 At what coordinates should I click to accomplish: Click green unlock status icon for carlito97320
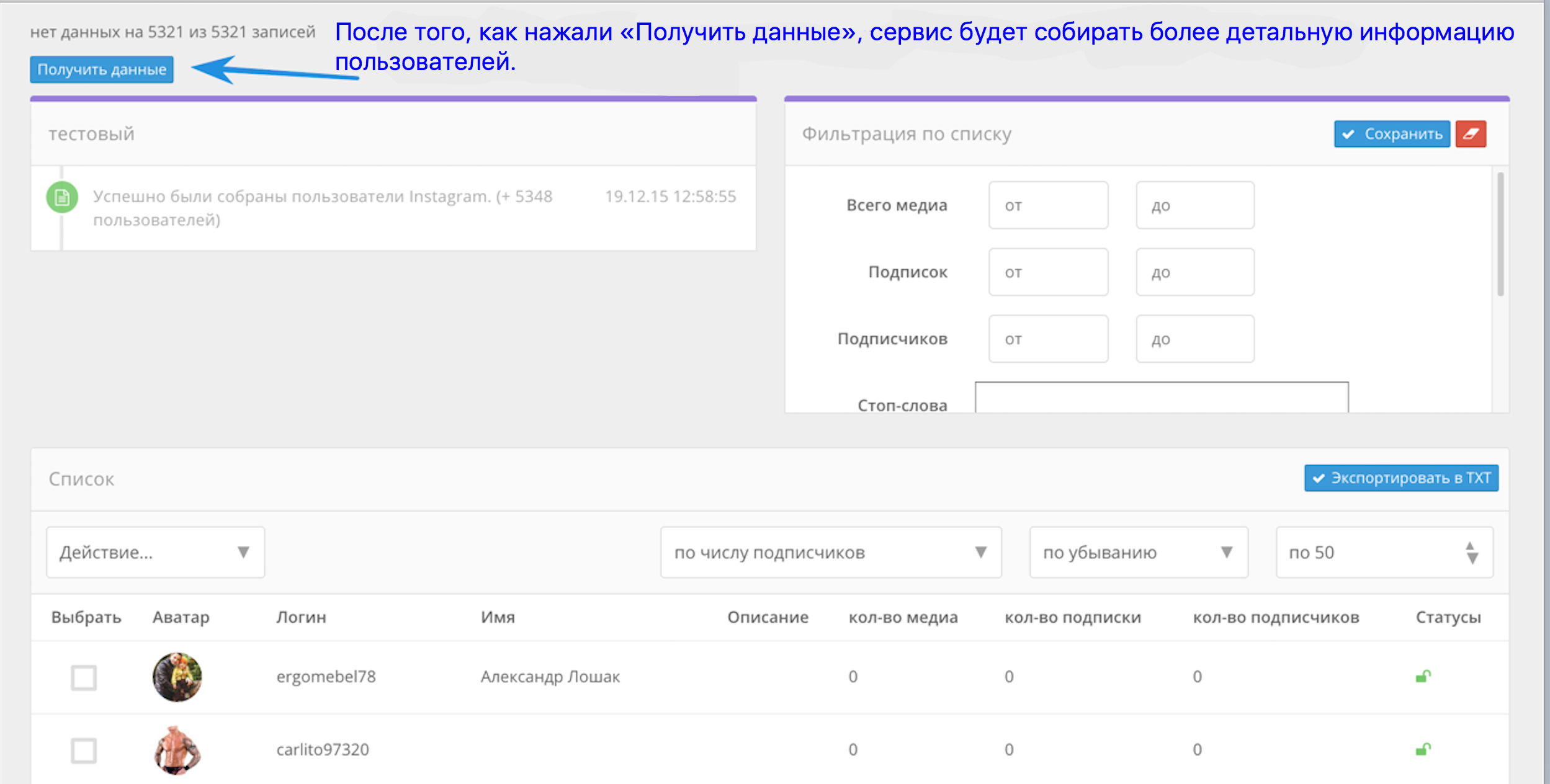[x=1423, y=749]
